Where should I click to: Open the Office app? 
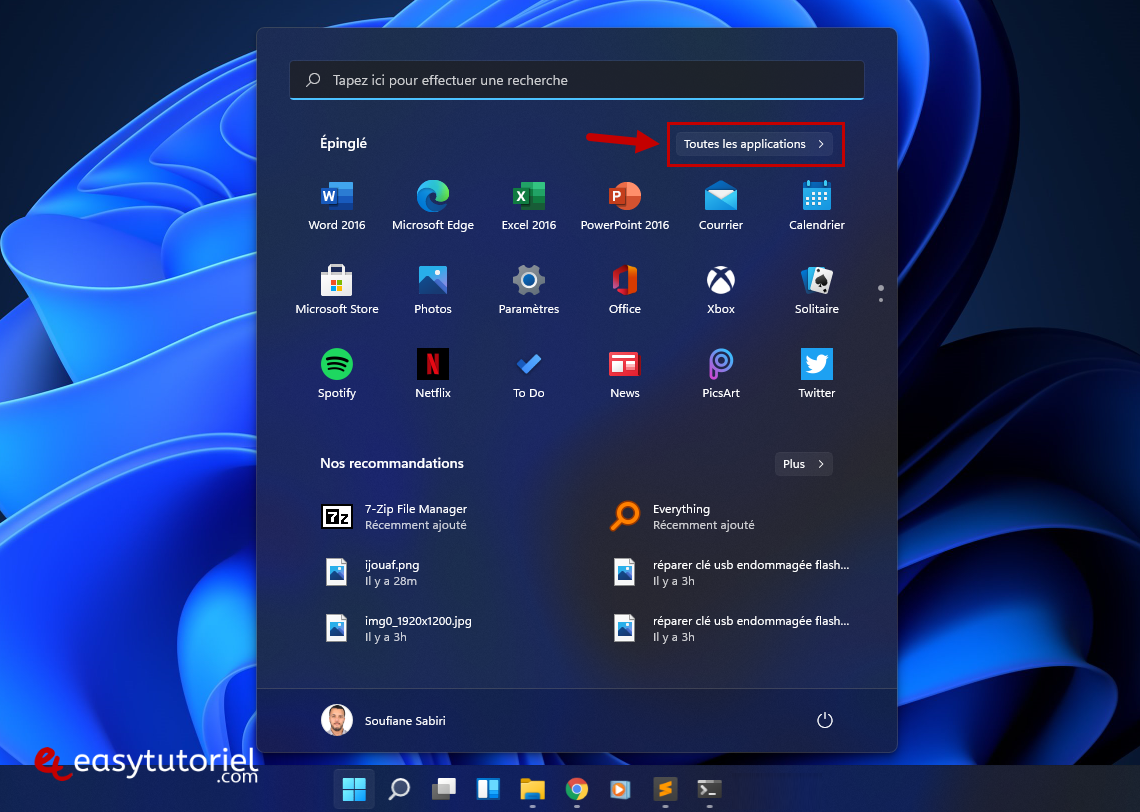tap(625, 290)
